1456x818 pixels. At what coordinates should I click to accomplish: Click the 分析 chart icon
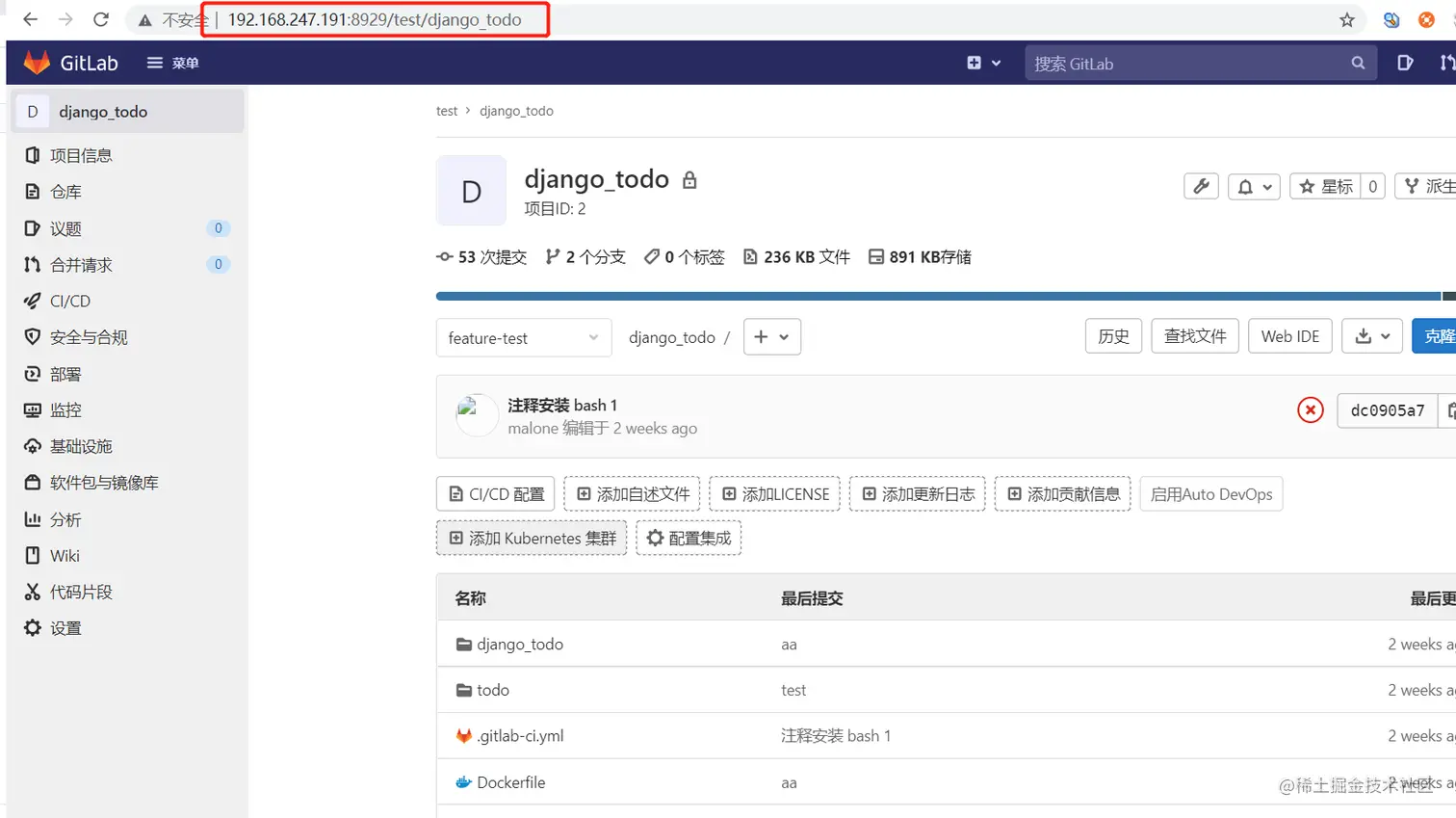coord(33,519)
